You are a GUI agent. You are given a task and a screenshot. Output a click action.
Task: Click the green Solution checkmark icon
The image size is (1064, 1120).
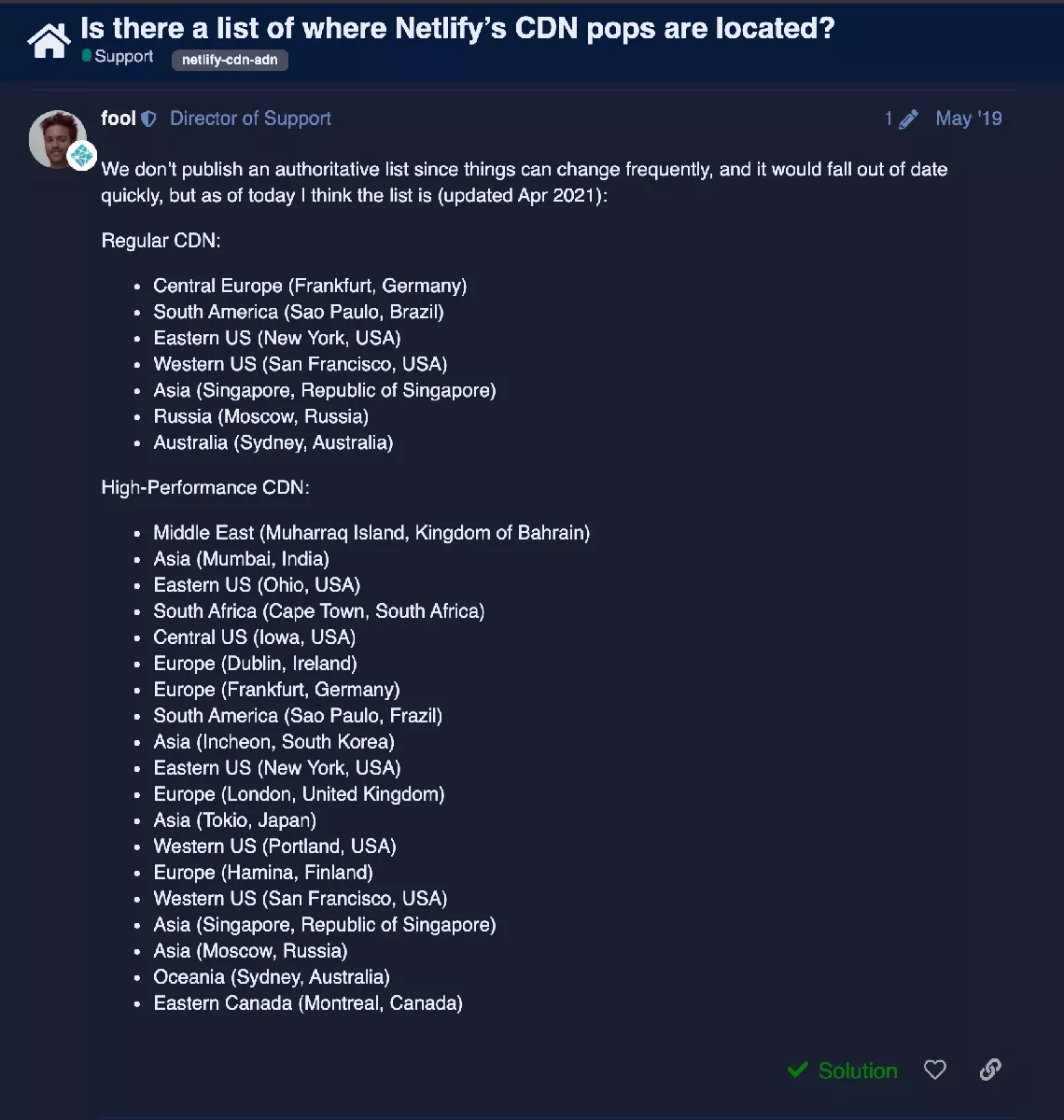click(x=797, y=1070)
